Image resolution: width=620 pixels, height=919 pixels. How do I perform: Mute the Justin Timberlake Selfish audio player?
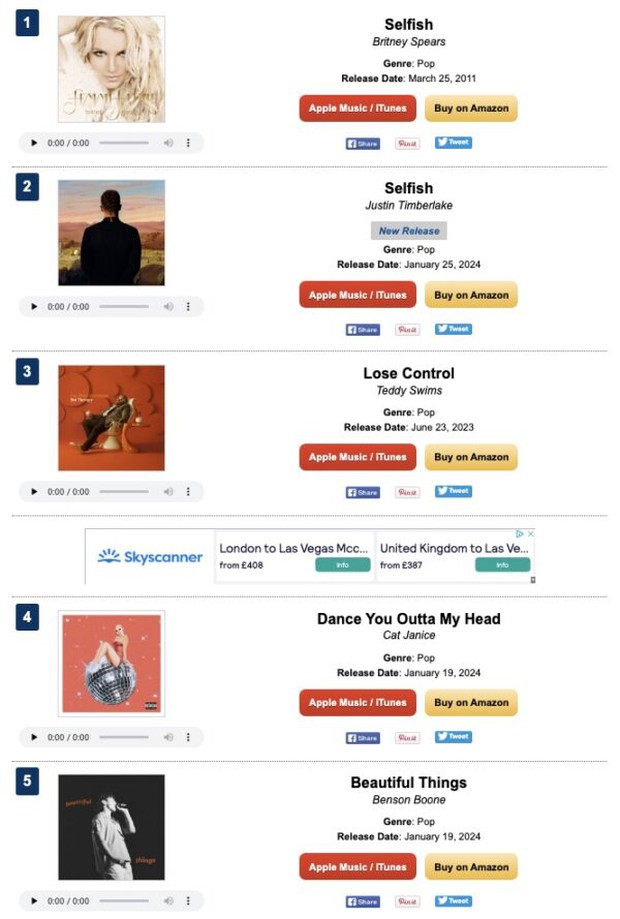click(x=168, y=307)
